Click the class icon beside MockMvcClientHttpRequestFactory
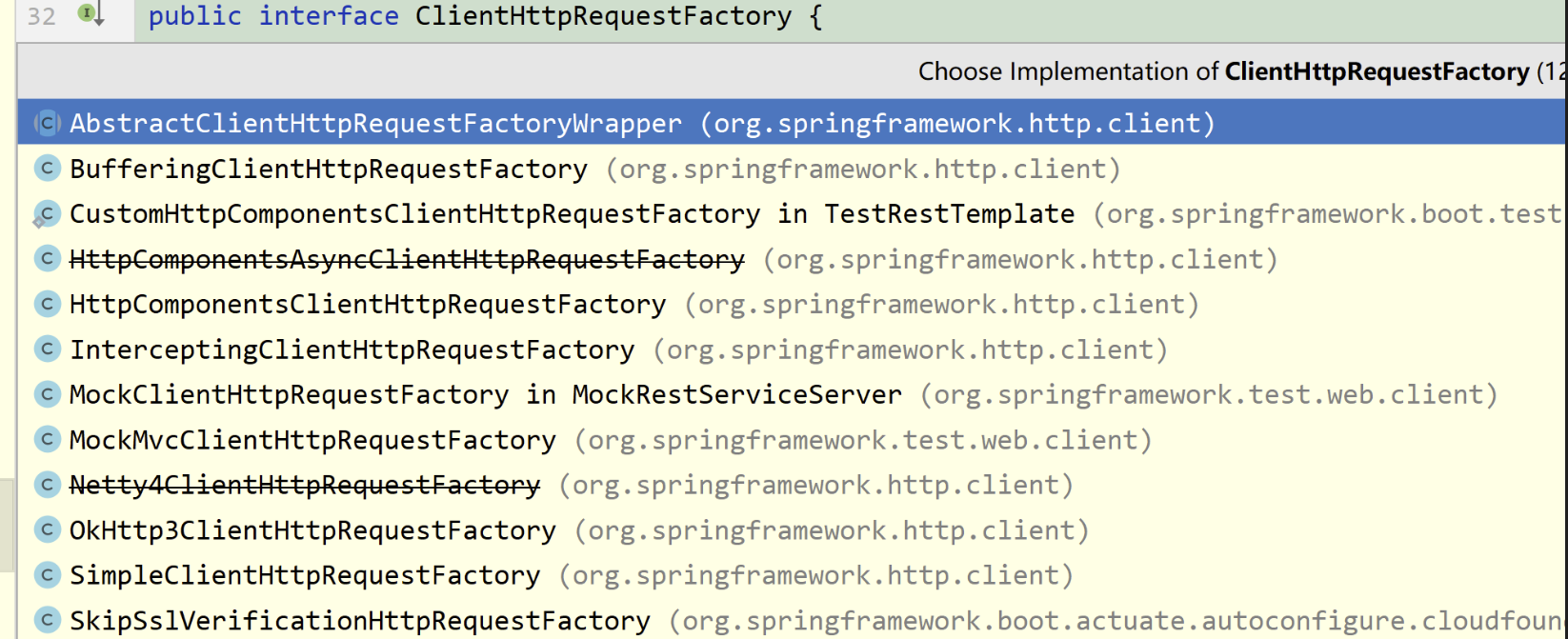Viewport: 1568px width, 639px height. pos(46,439)
